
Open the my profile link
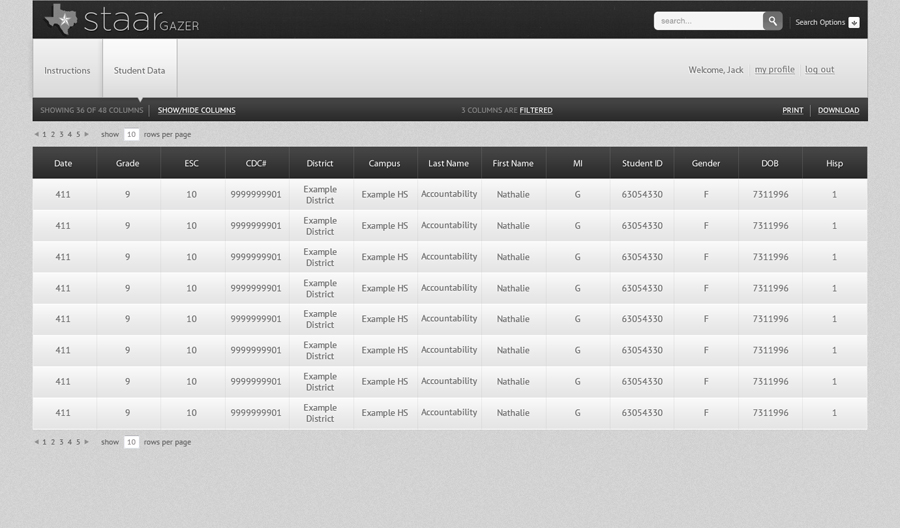pos(774,69)
